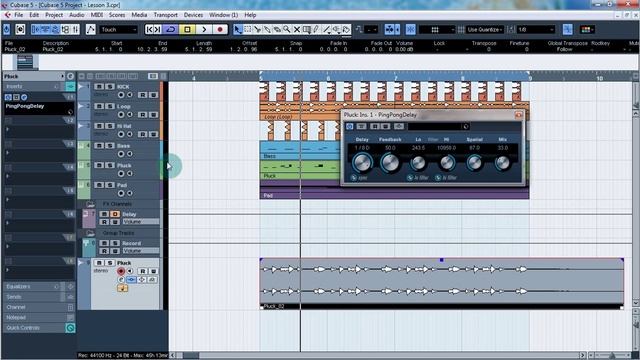Screen dimensions: 640x360
Task: Open the Delay FX track Volume parameter
Action: pyautogui.click(x=141, y=222)
